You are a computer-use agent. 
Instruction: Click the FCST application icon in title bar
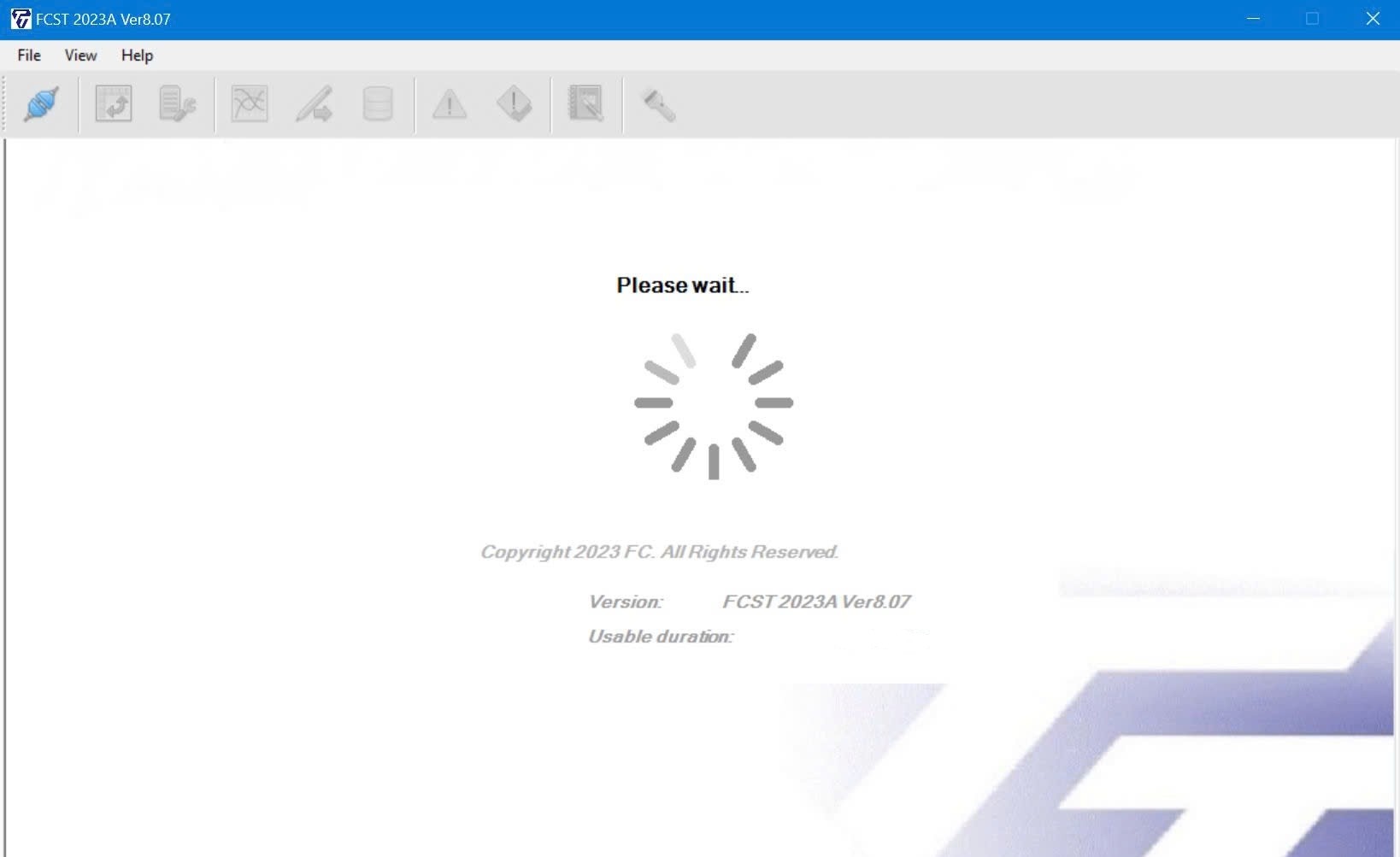[21, 19]
